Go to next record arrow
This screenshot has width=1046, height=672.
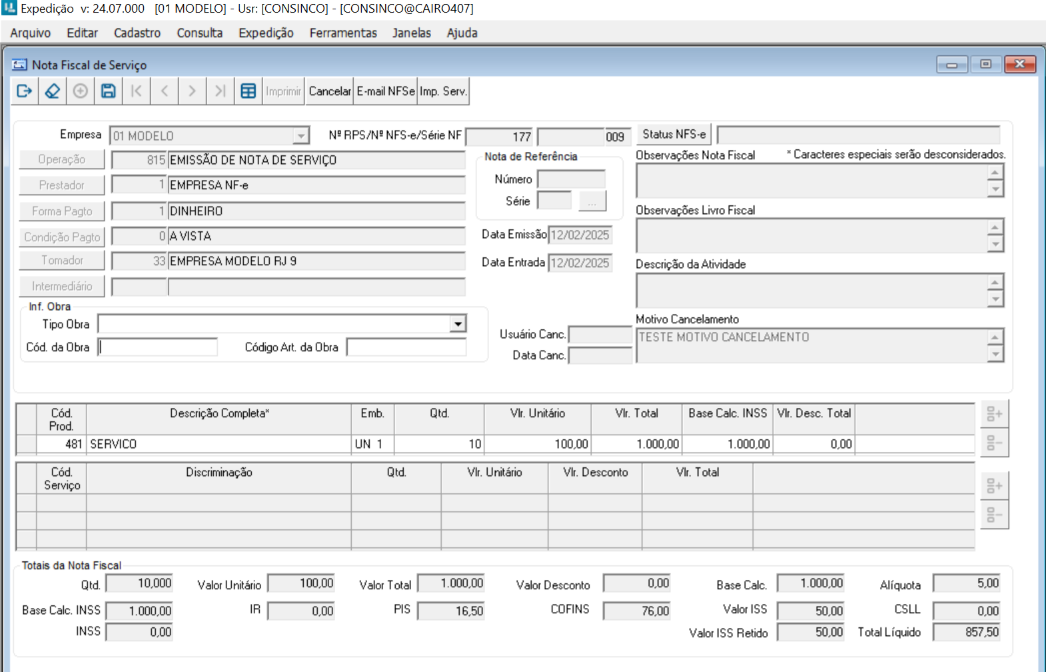tap(192, 91)
